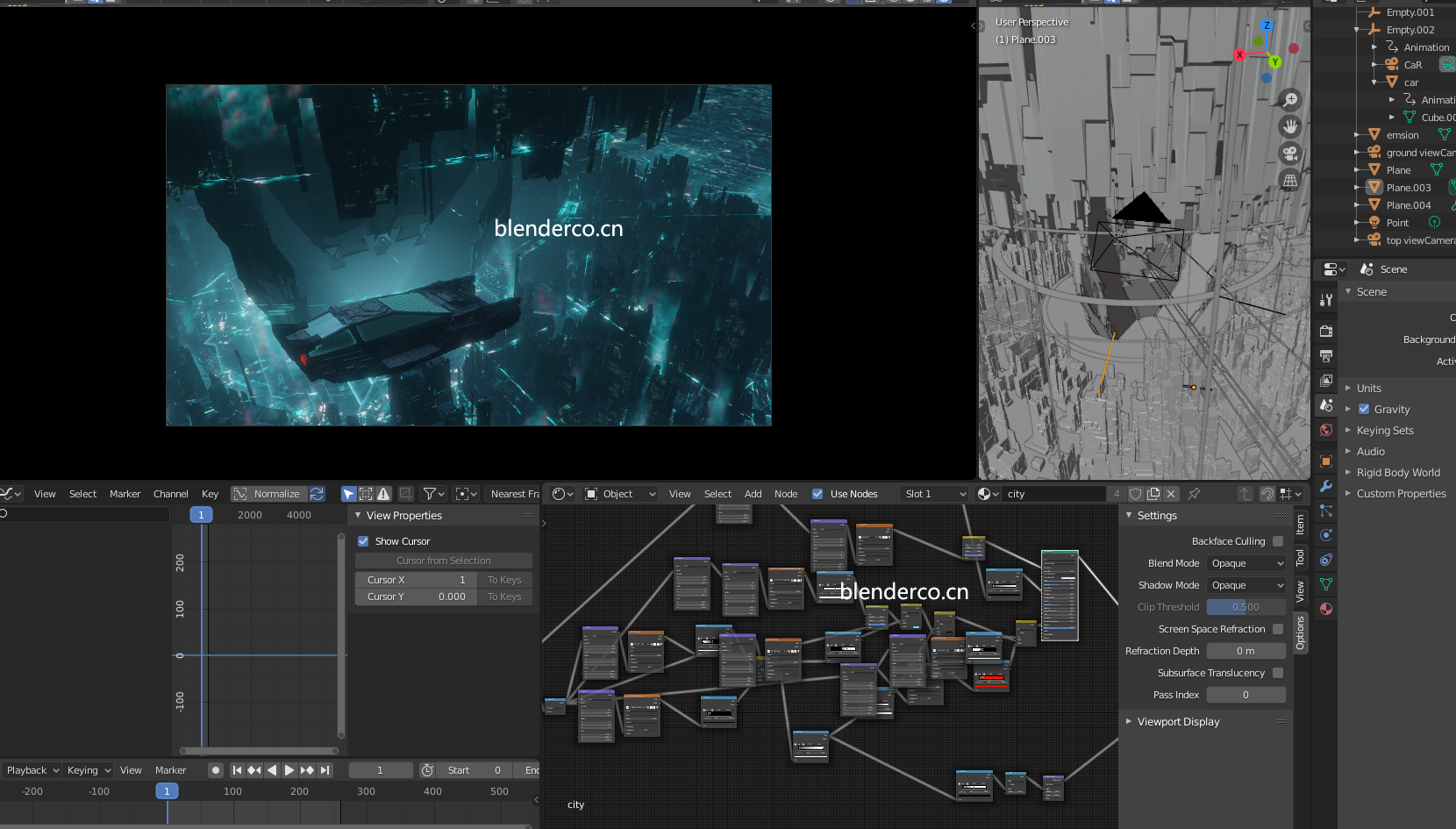Click the Refraction Depth field
Image resolution: width=1456 pixels, height=829 pixels.
click(x=1246, y=651)
